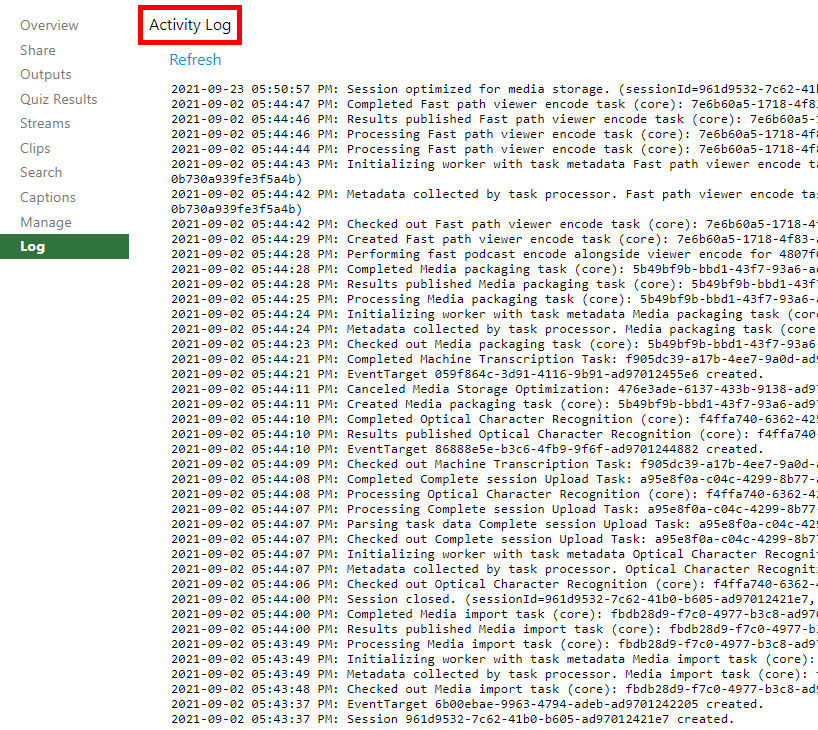This screenshot has height=730, width=818.
Task: Click 'Checked out Machine Transcription Task' entry
Action: click(494, 464)
